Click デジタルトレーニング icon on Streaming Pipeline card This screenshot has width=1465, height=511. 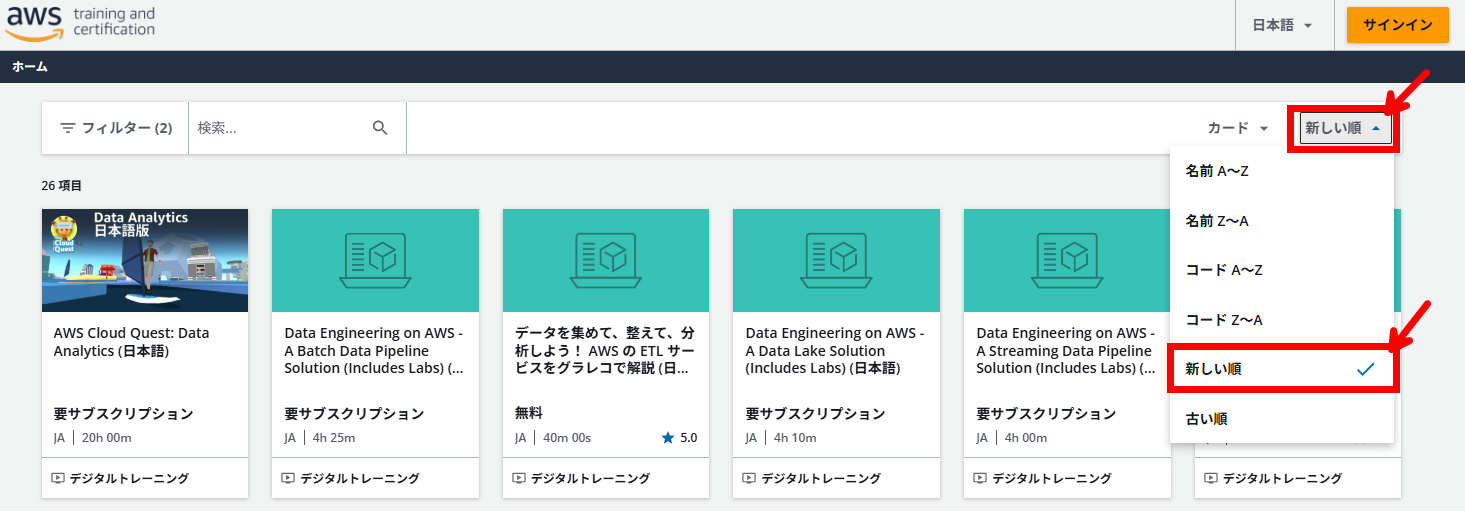coord(980,478)
